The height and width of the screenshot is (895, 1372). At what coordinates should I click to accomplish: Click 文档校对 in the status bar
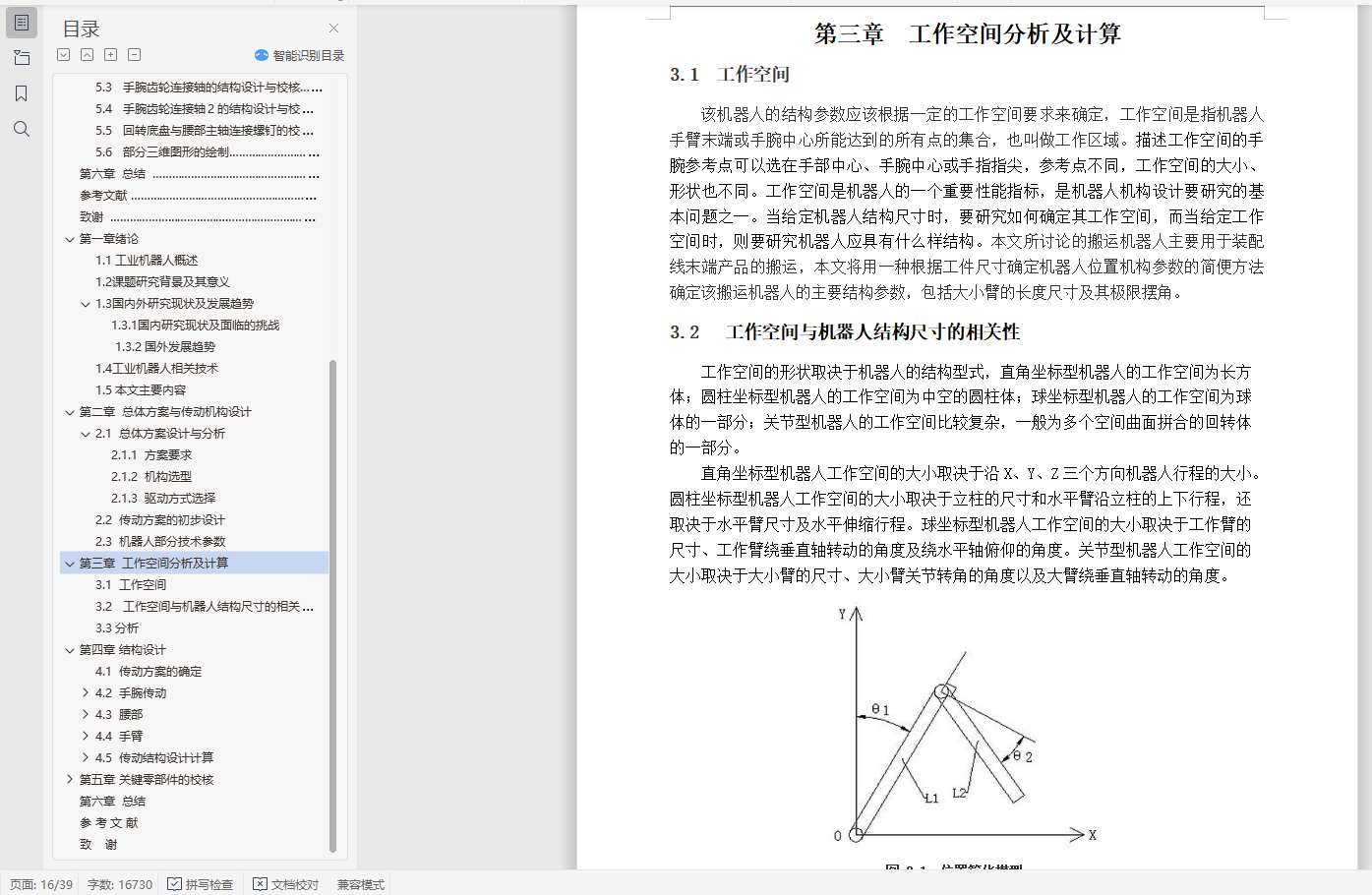pyautogui.click(x=286, y=884)
